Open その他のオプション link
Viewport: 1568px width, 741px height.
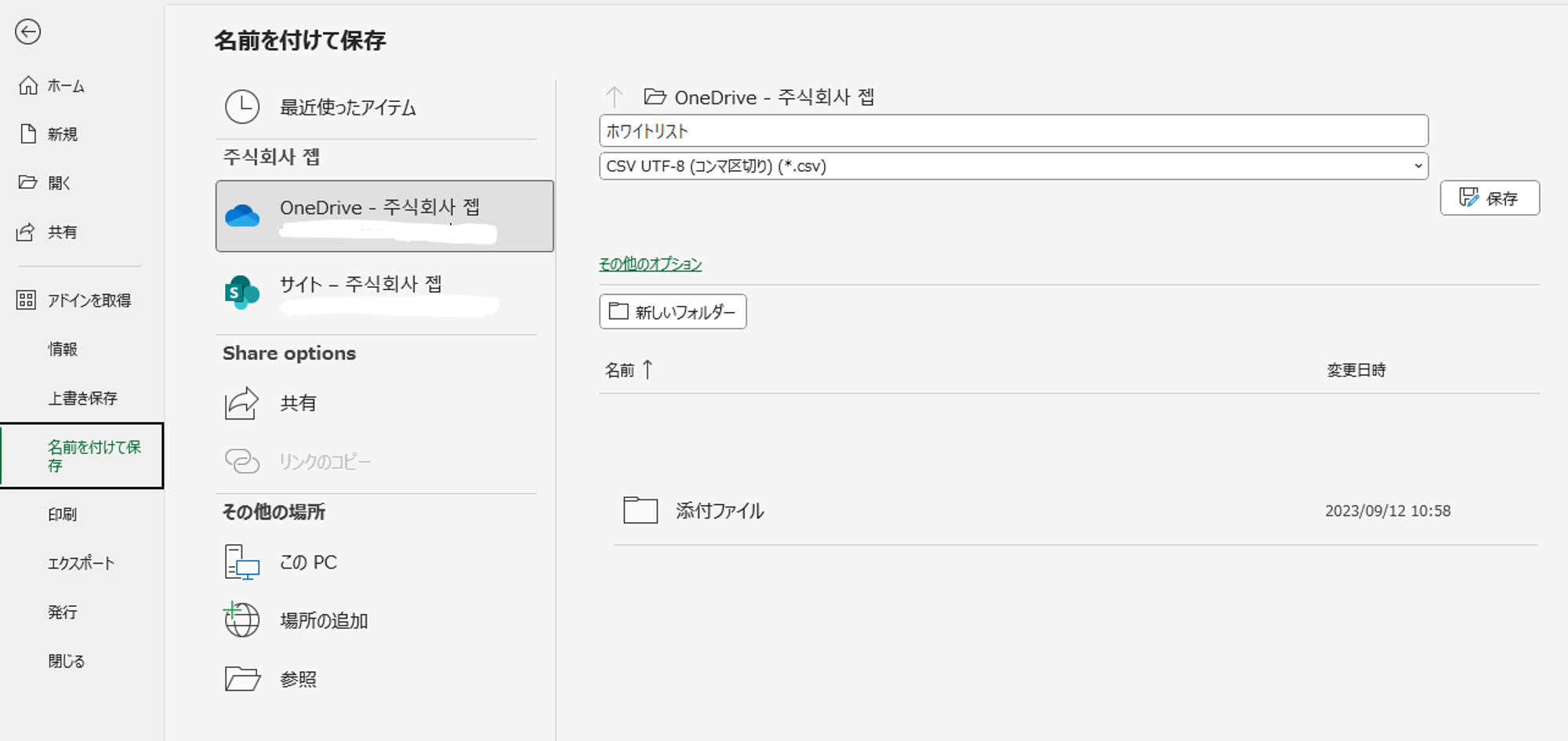(650, 264)
